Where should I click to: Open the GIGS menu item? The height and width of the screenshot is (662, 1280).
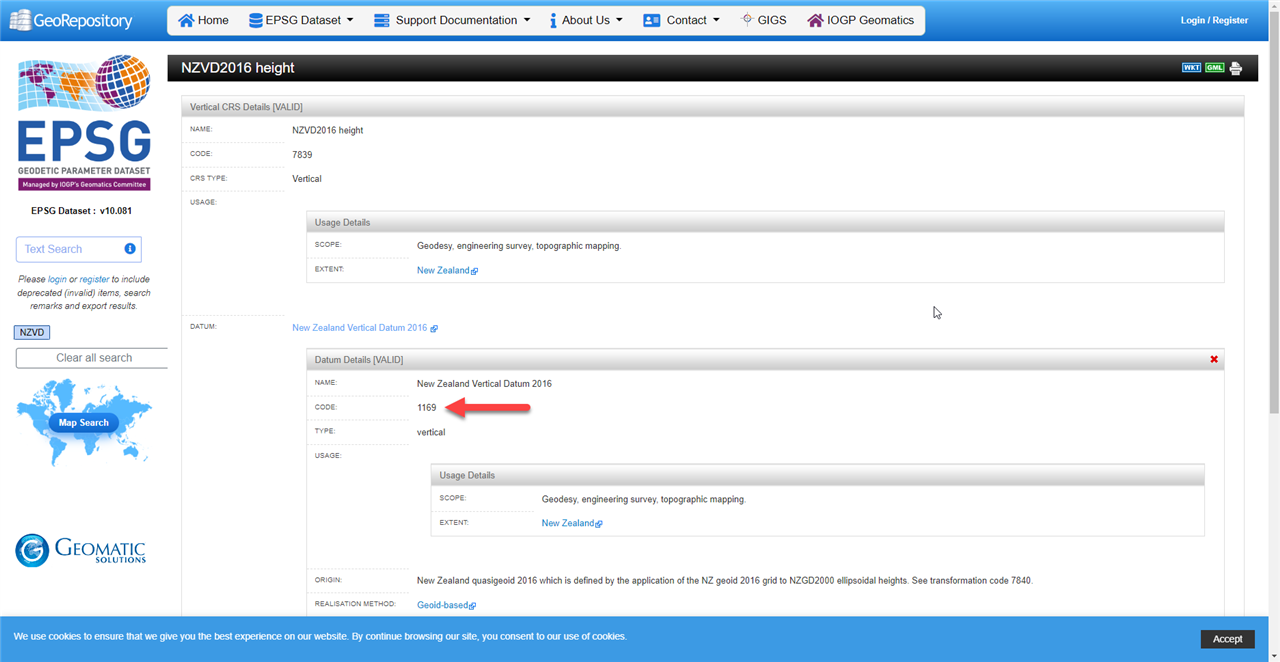click(763, 20)
